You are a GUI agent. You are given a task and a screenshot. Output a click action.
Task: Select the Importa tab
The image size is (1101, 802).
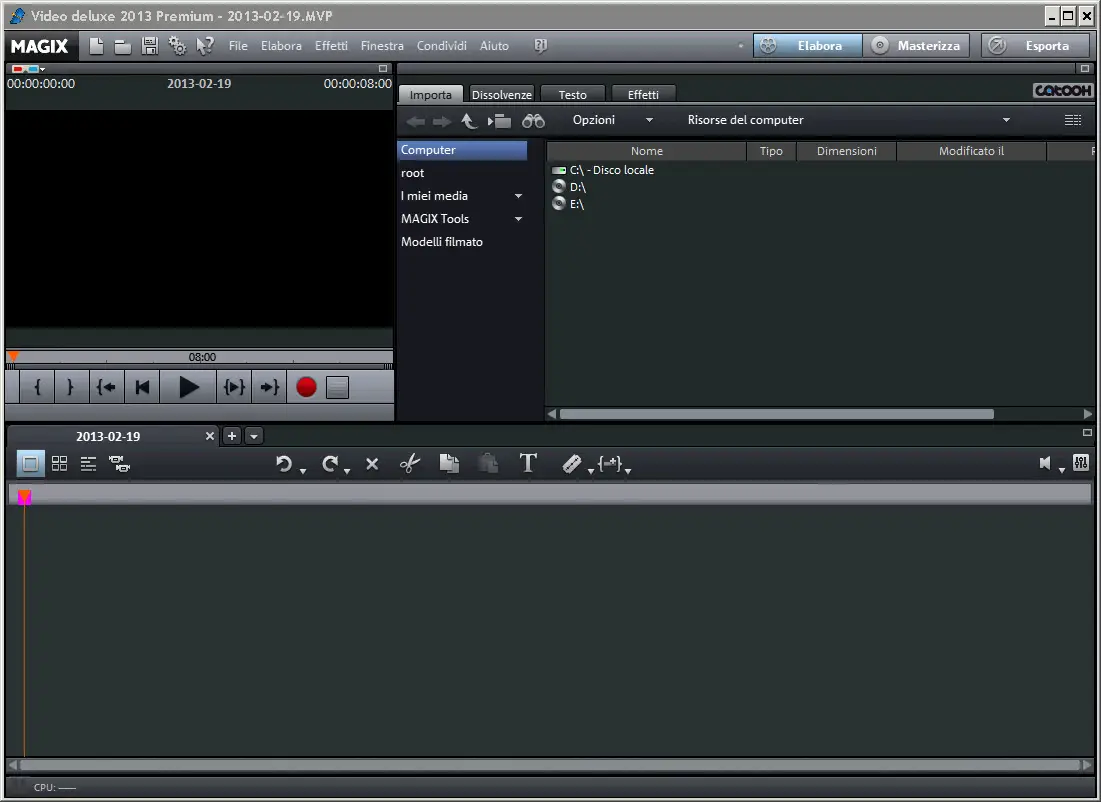click(x=430, y=94)
